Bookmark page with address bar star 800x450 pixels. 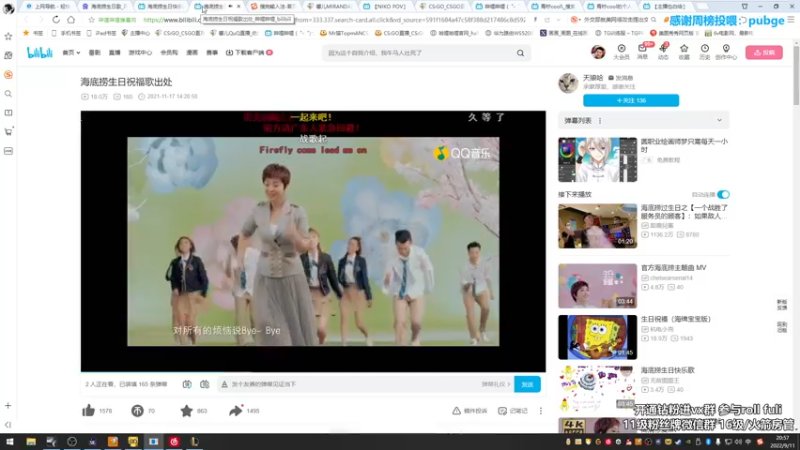point(91,20)
